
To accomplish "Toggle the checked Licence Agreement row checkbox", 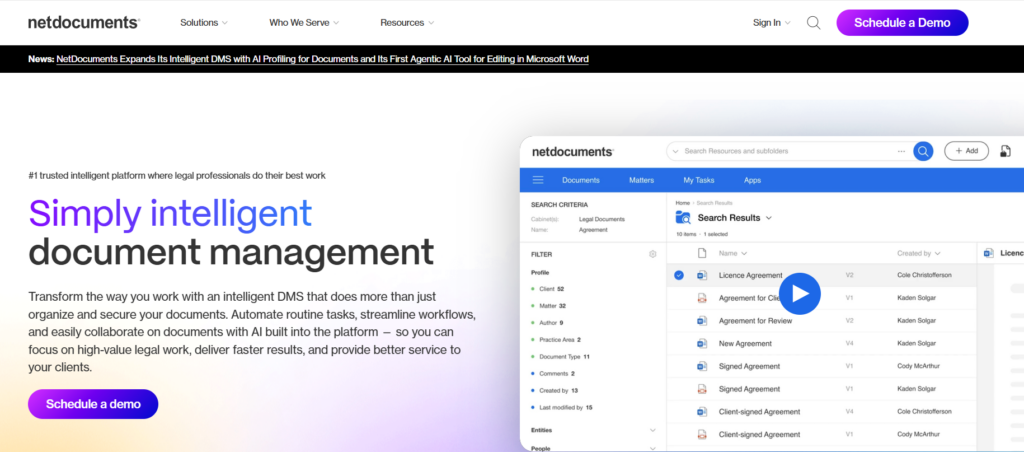I will [x=679, y=275].
